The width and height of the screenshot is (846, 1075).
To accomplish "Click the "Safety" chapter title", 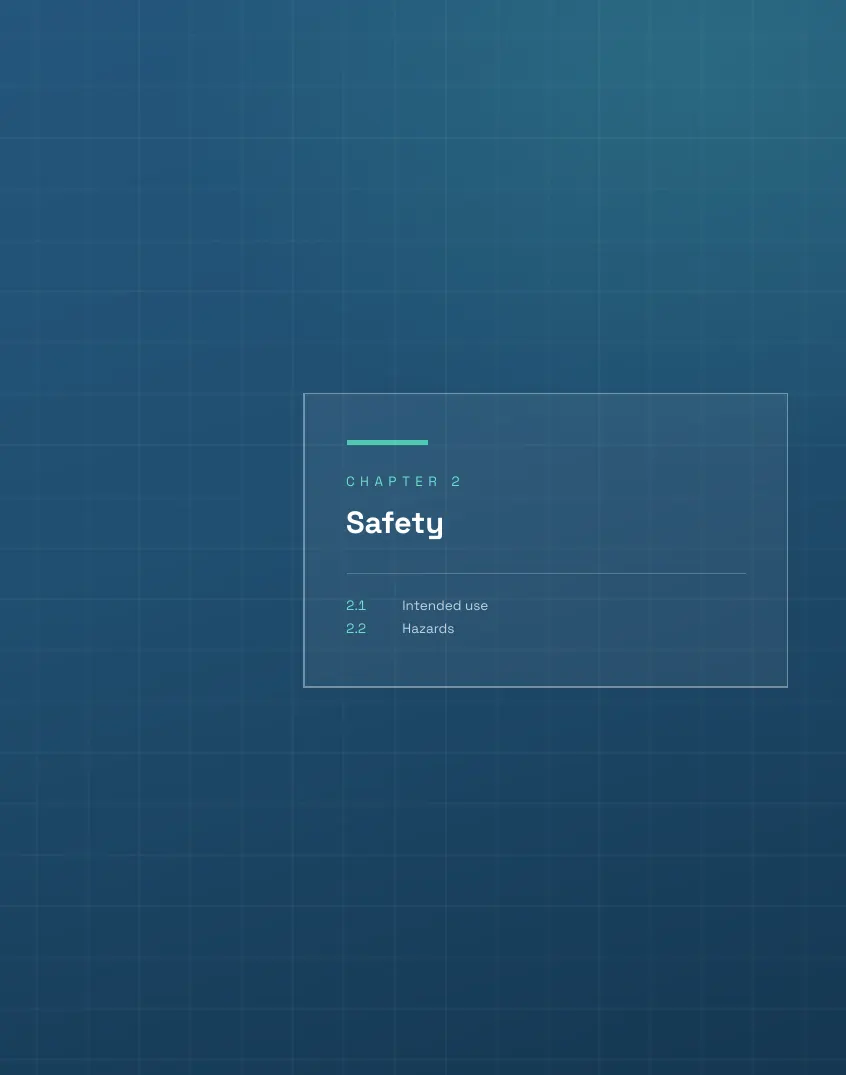I will click(x=395, y=523).
